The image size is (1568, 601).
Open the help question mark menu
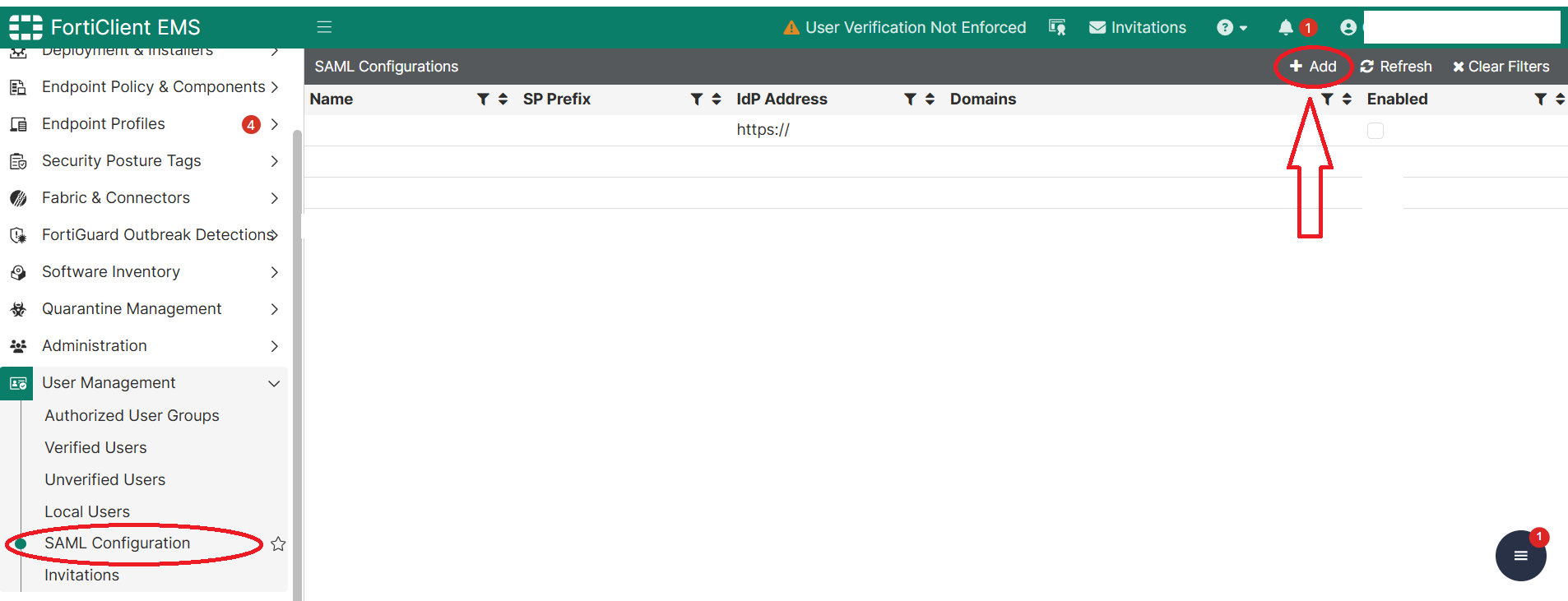tap(1232, 27)
